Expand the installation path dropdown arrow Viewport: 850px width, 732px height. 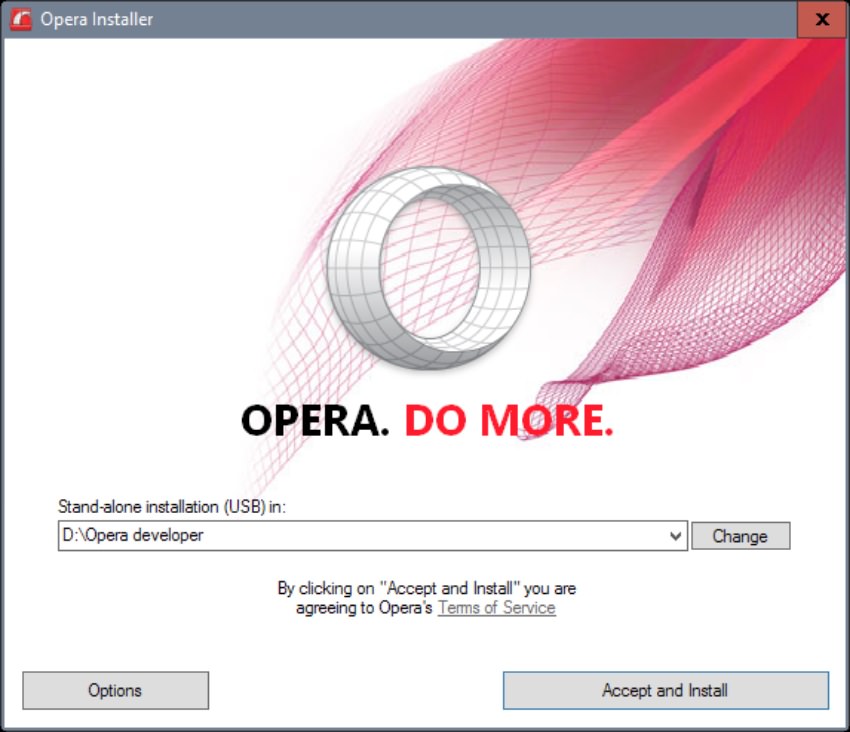tap(676, 536)
